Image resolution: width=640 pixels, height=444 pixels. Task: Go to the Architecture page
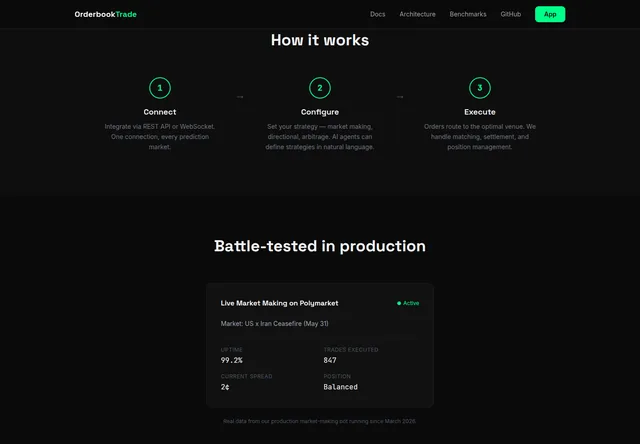pos(417,14)
